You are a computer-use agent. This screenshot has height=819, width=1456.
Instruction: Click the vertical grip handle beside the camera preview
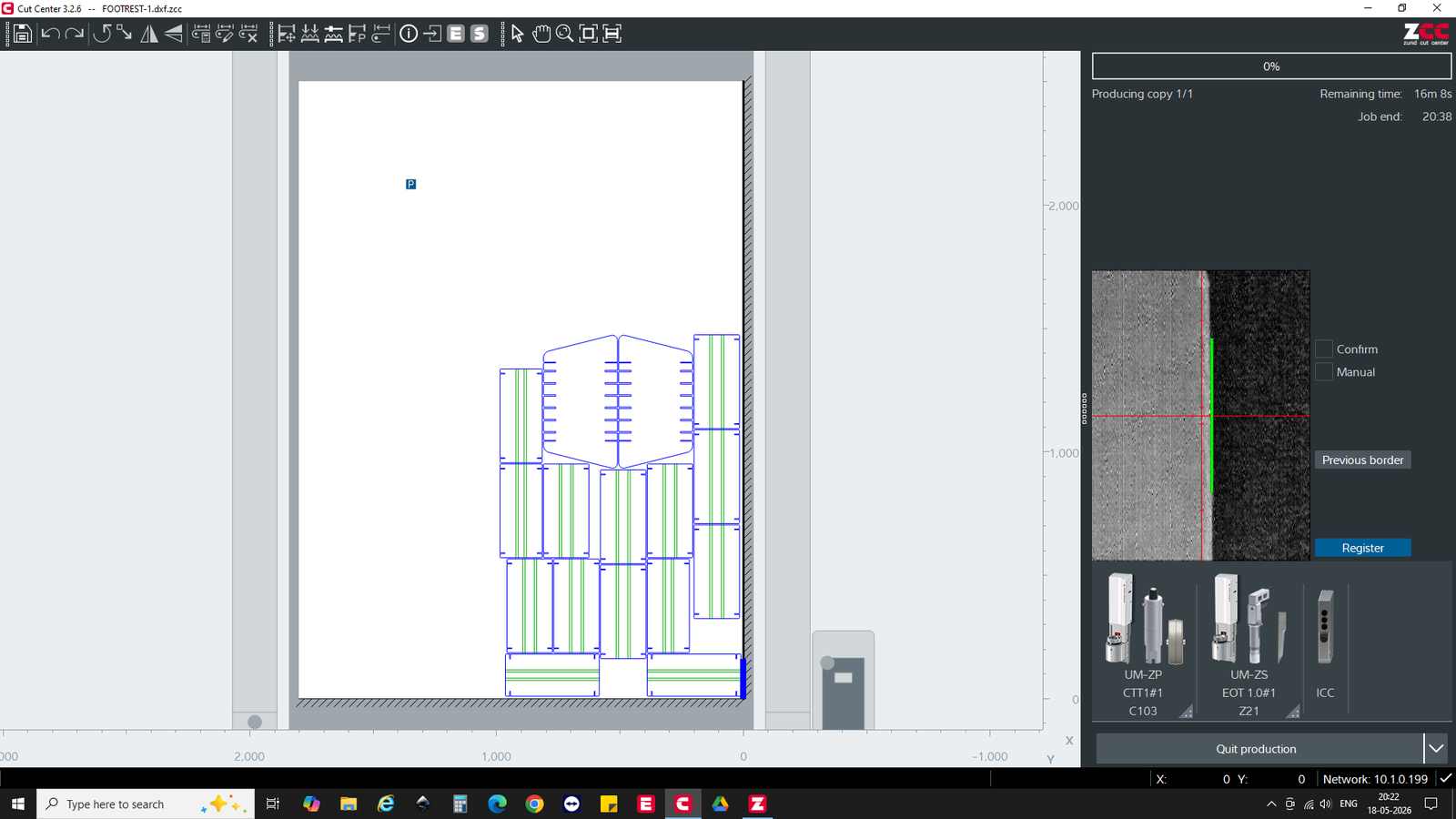click(x=1084, y=409)
